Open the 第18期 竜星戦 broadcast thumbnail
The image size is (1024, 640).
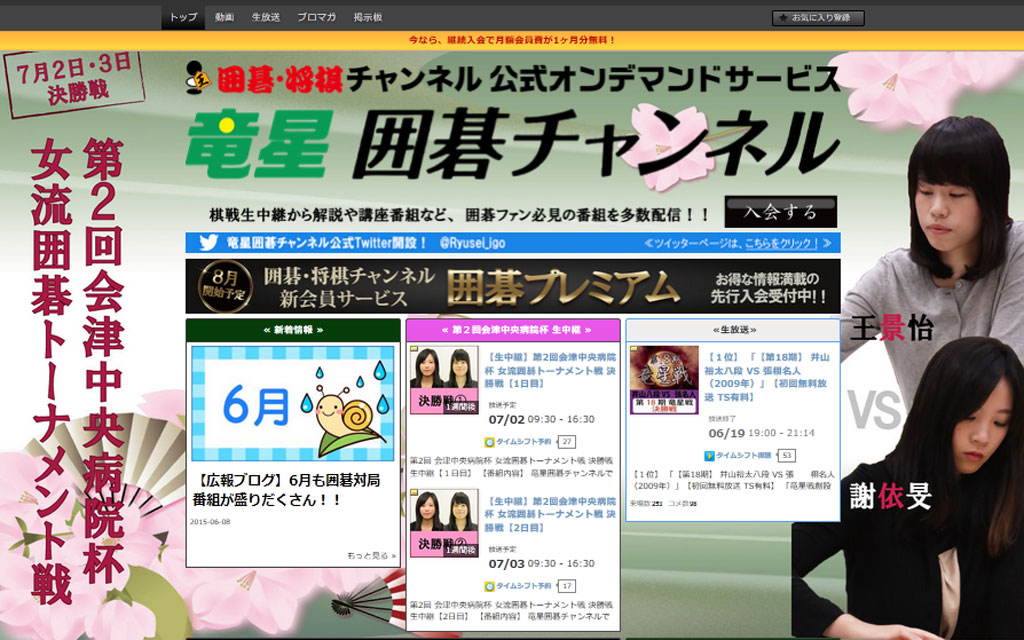(664, 380)
